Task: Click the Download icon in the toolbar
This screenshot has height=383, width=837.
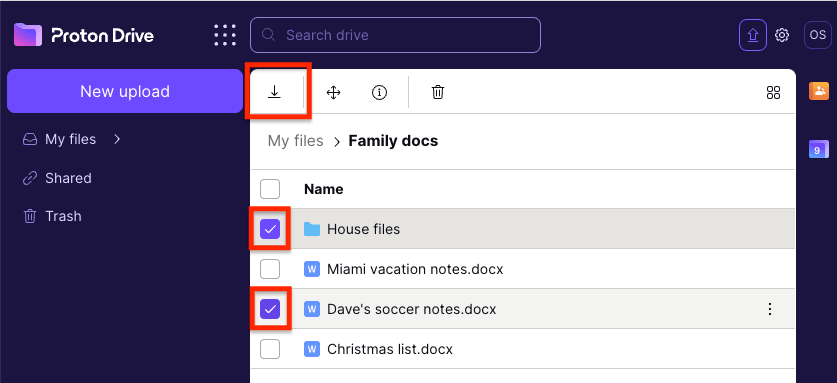Action: click(274, 92)
